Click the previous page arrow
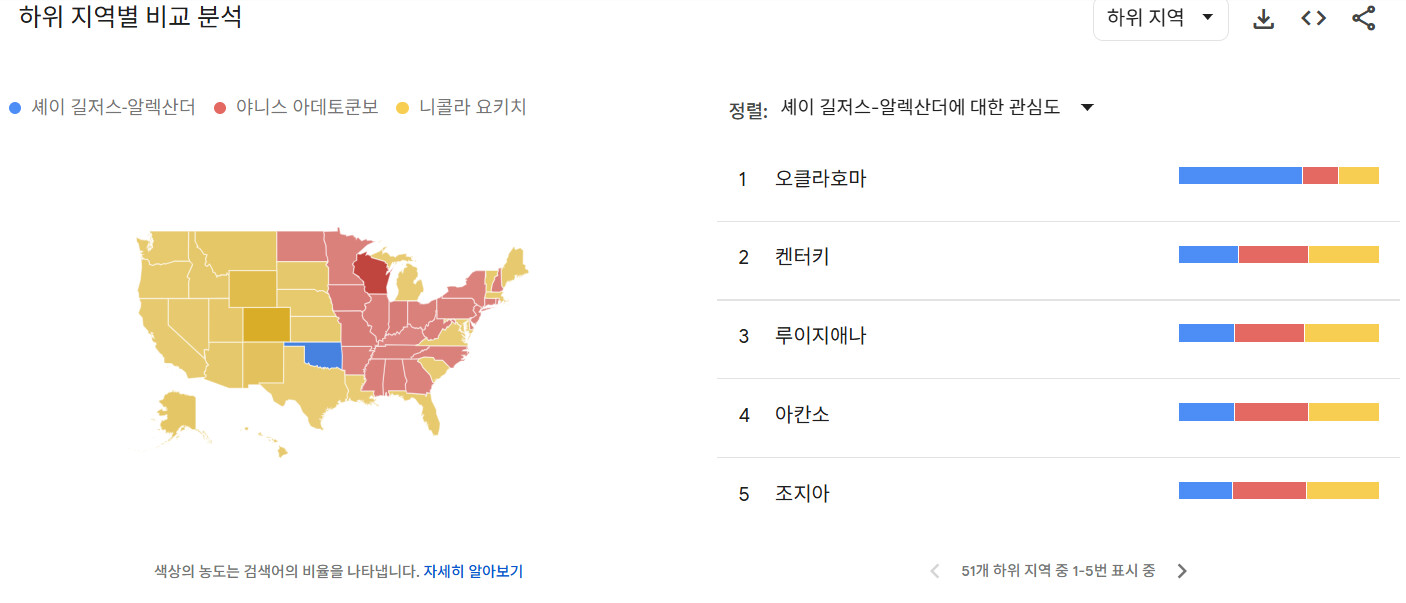The height and width of the screenshot is (603, 1406). click(935, 571)
